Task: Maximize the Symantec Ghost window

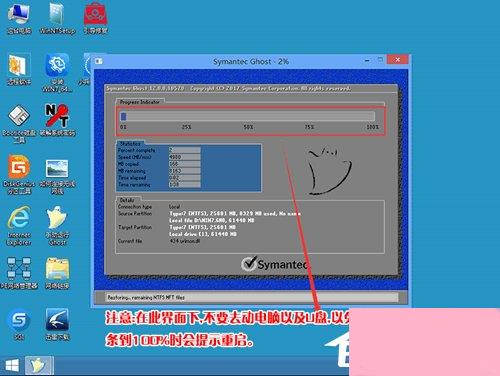Action: coord(380,60)
